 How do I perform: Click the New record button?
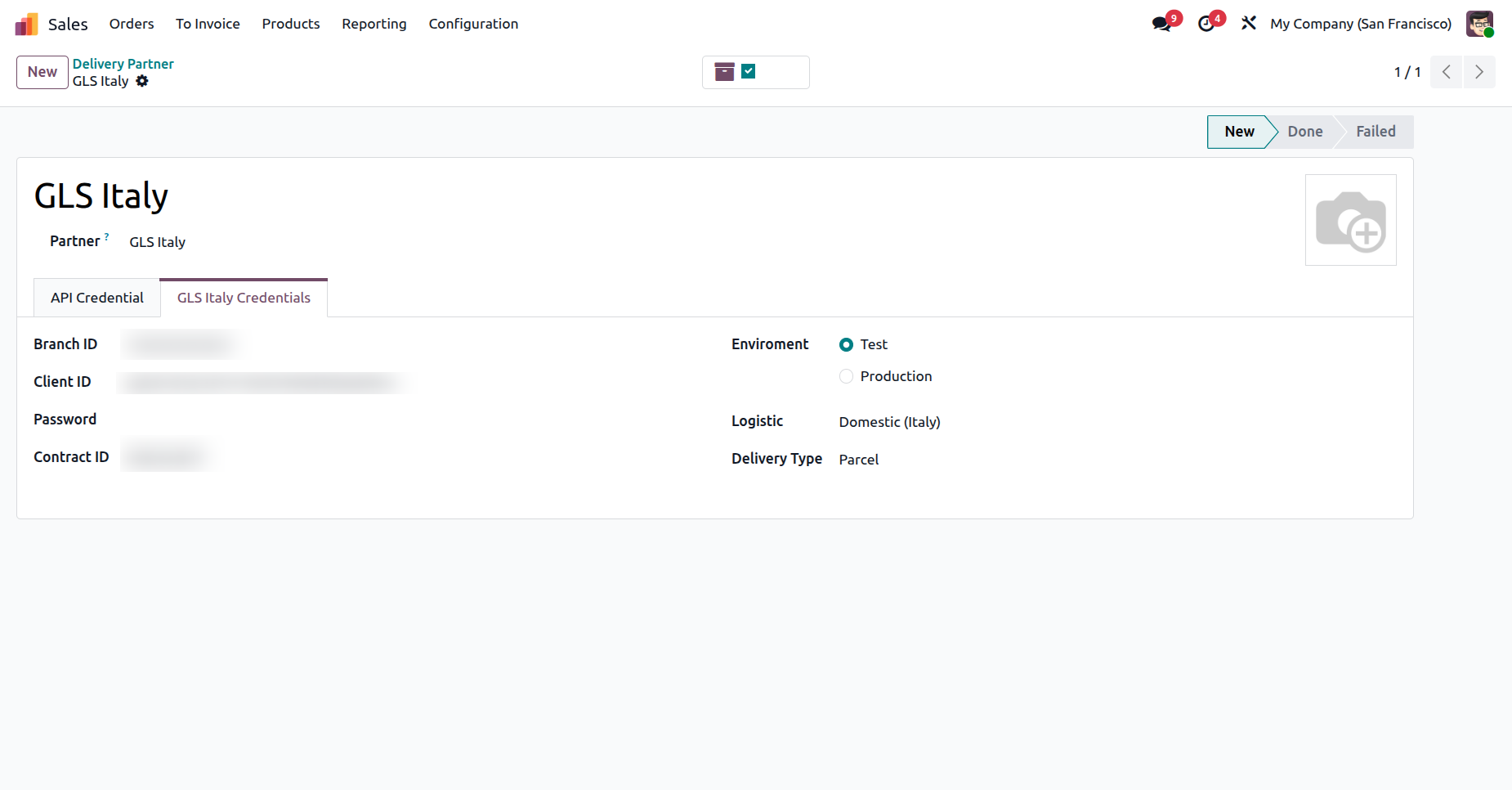coord(42,72)
